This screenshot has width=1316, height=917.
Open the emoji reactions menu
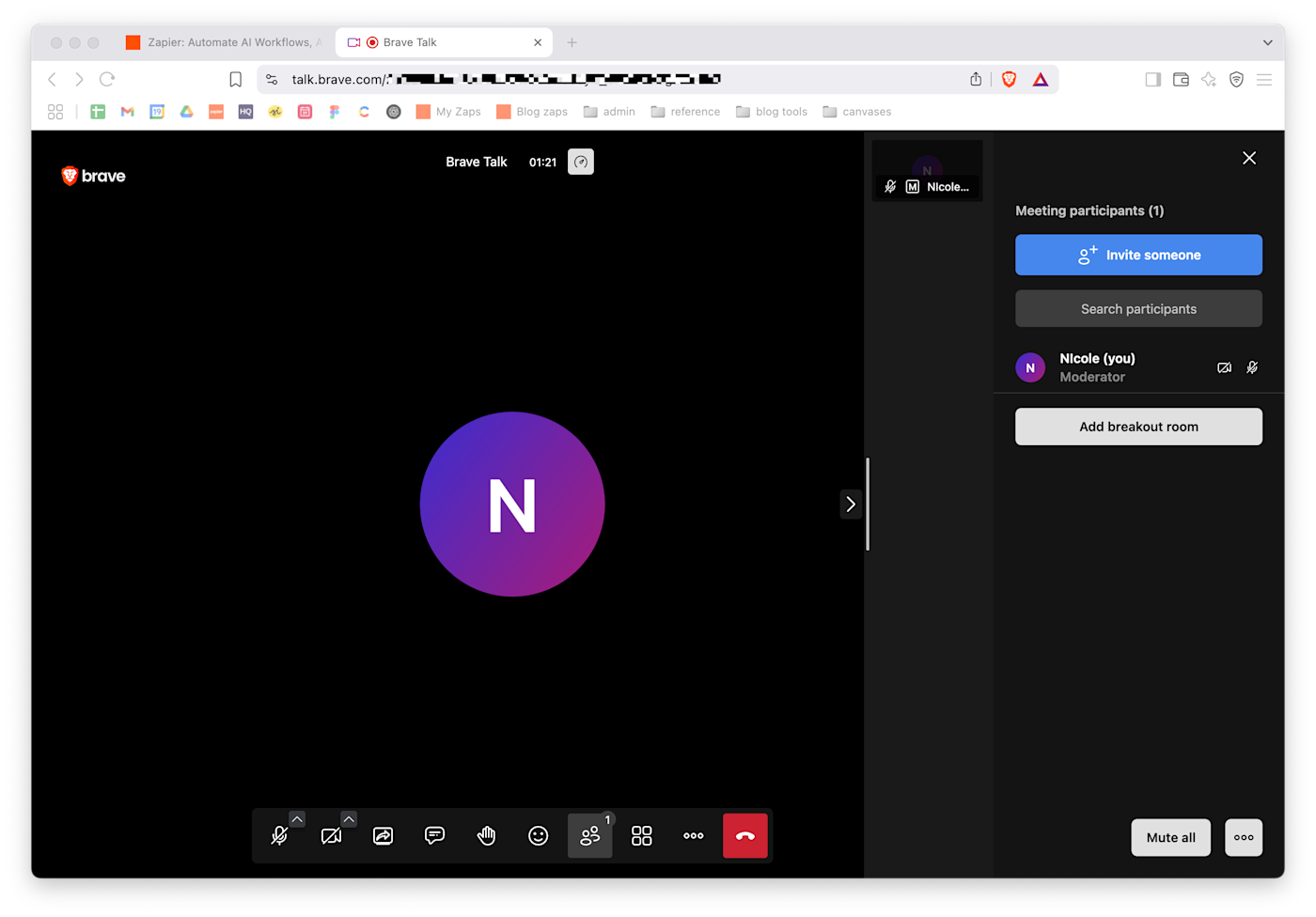click(x=538, y=836)
